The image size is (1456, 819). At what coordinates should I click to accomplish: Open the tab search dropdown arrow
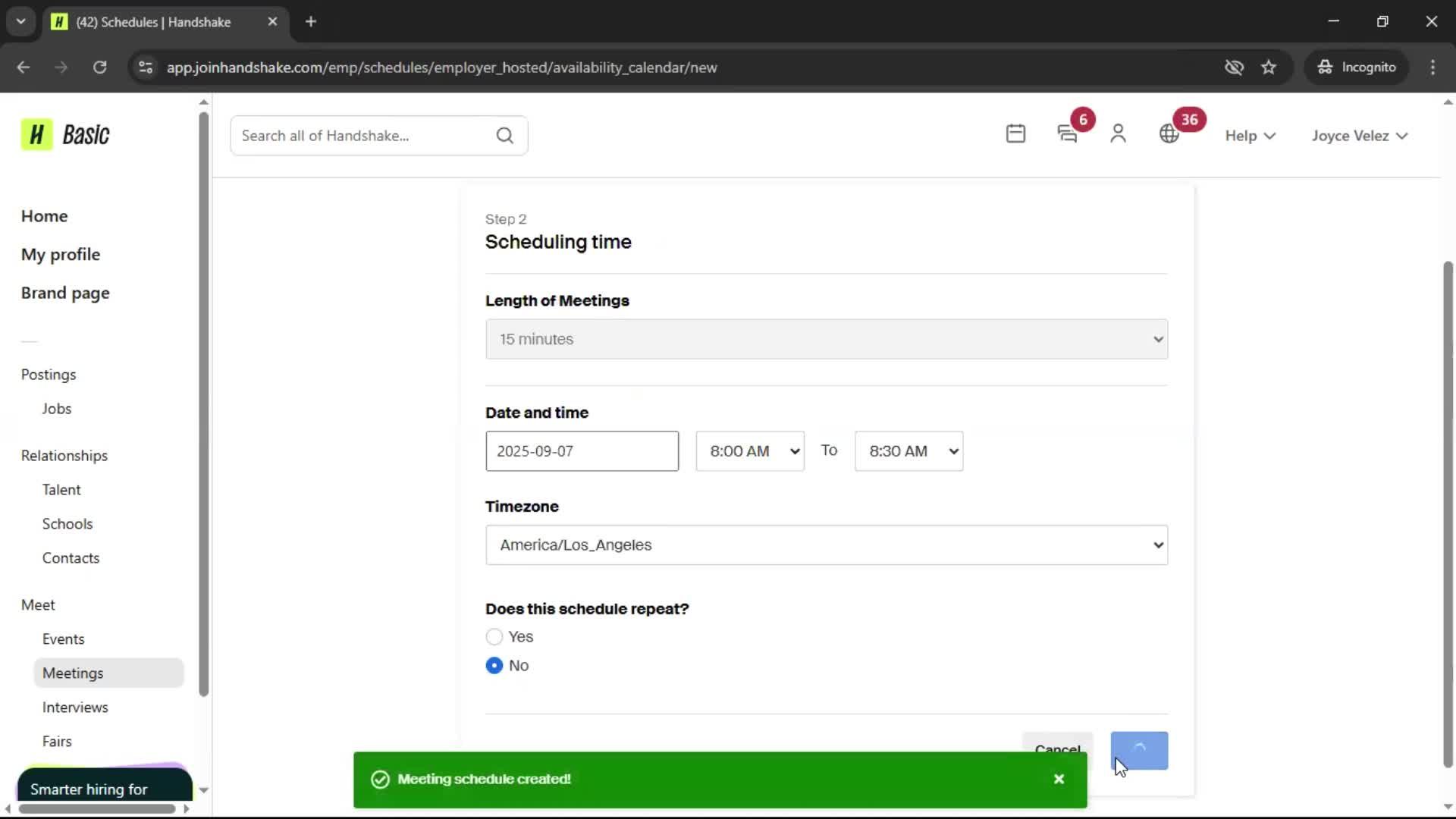coord(21,22)
